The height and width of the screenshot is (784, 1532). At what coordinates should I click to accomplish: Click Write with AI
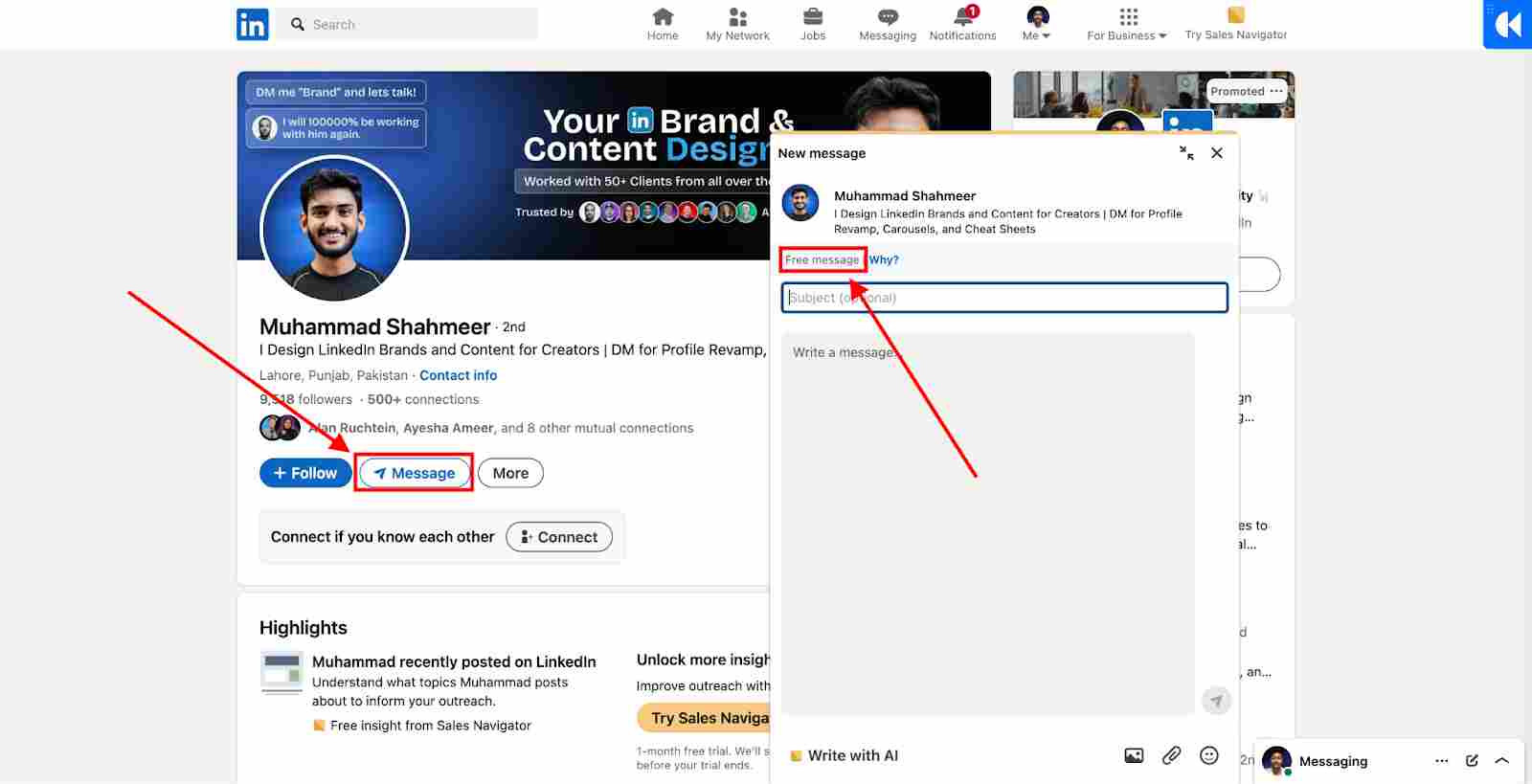click(845, 755)
